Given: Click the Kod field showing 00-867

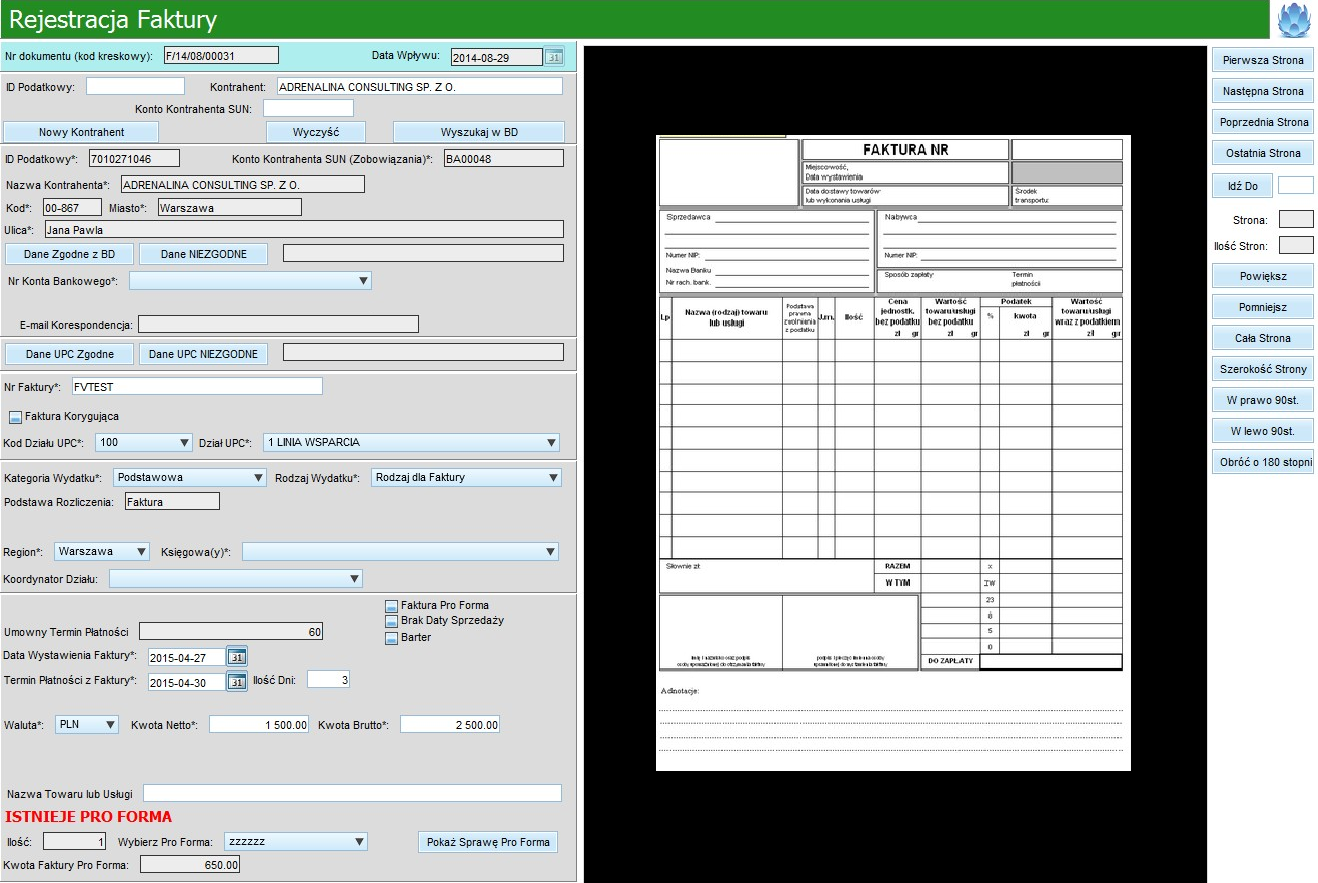Looking at the screenshot, I should 72,207.
